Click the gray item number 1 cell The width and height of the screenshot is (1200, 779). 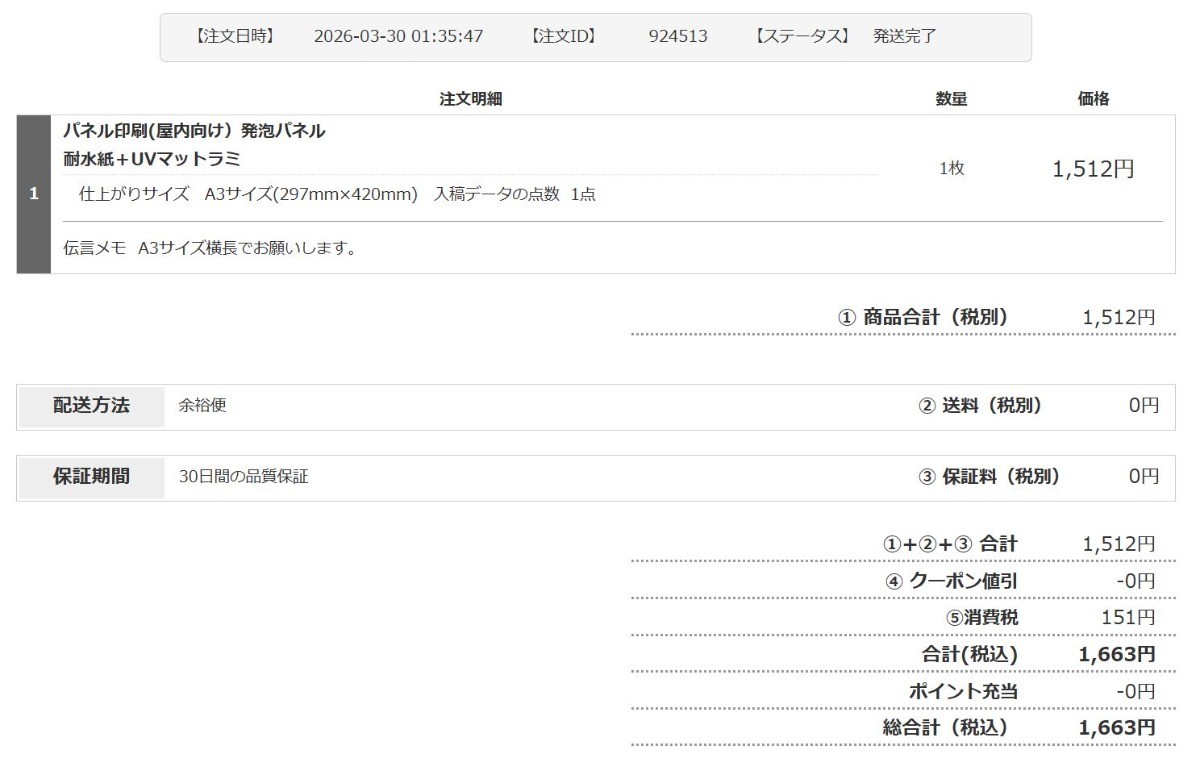point(34,194)
